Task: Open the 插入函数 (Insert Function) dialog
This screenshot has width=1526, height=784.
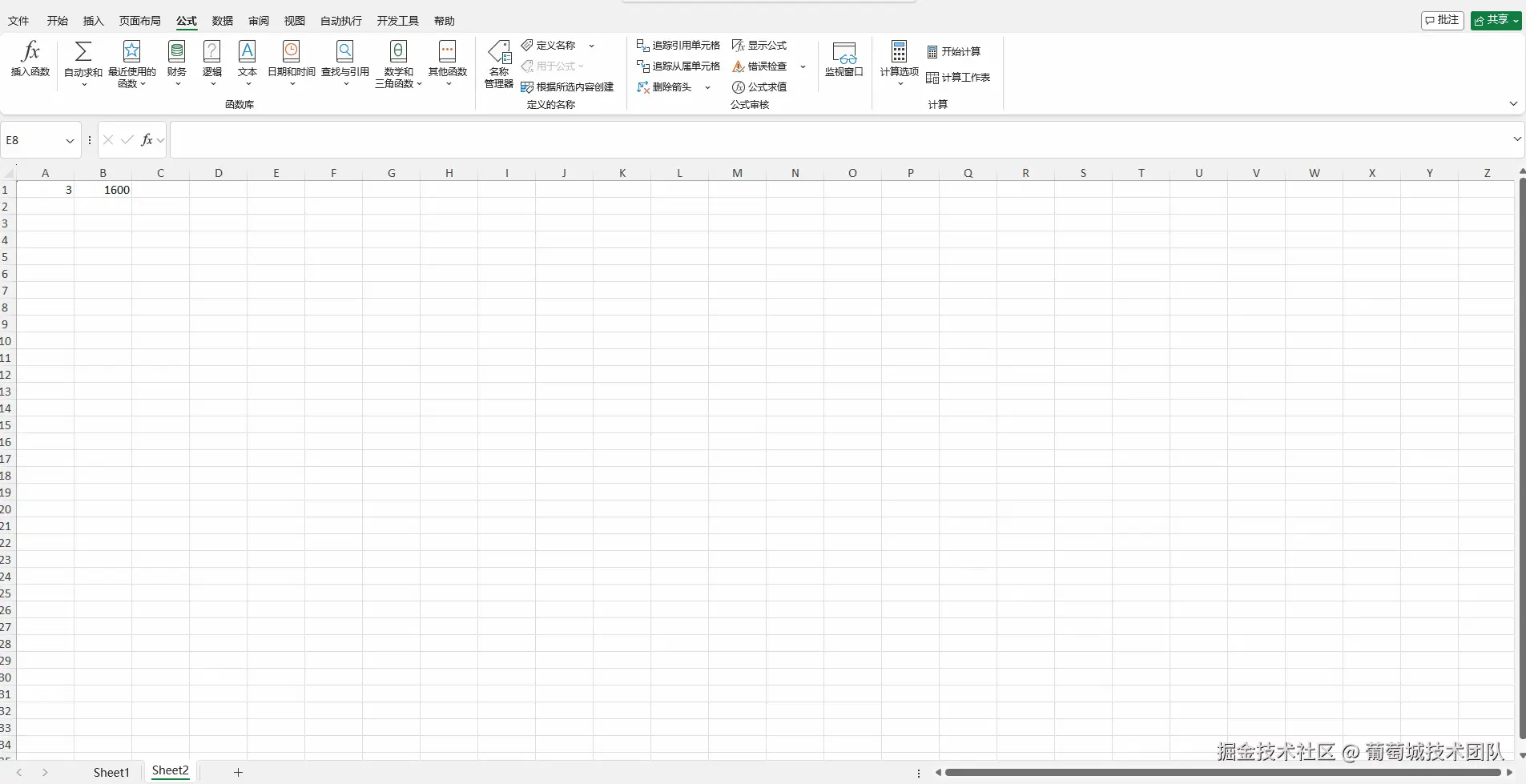Action: click(x=30, y=59)
